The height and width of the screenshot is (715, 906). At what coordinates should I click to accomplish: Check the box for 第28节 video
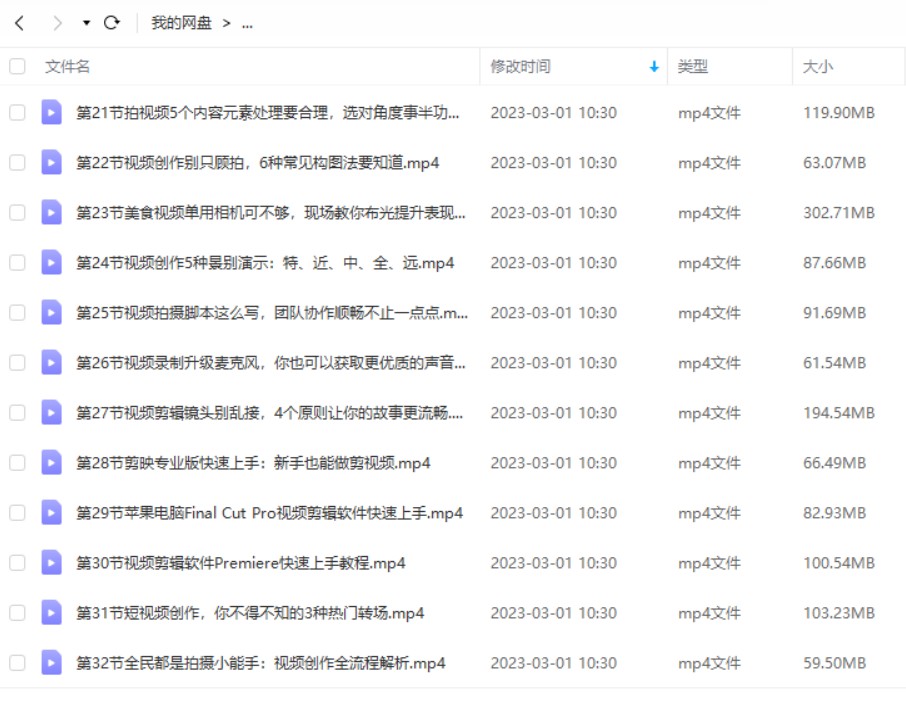tap(17, 462)
